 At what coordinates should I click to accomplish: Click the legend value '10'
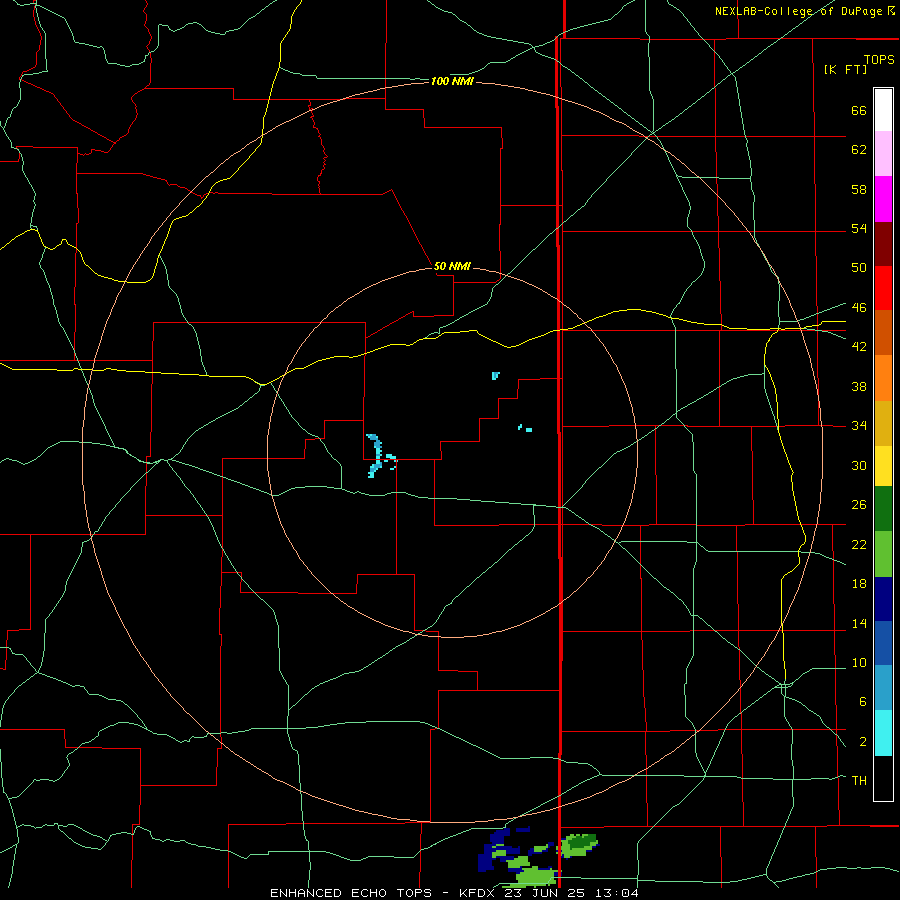859,662
